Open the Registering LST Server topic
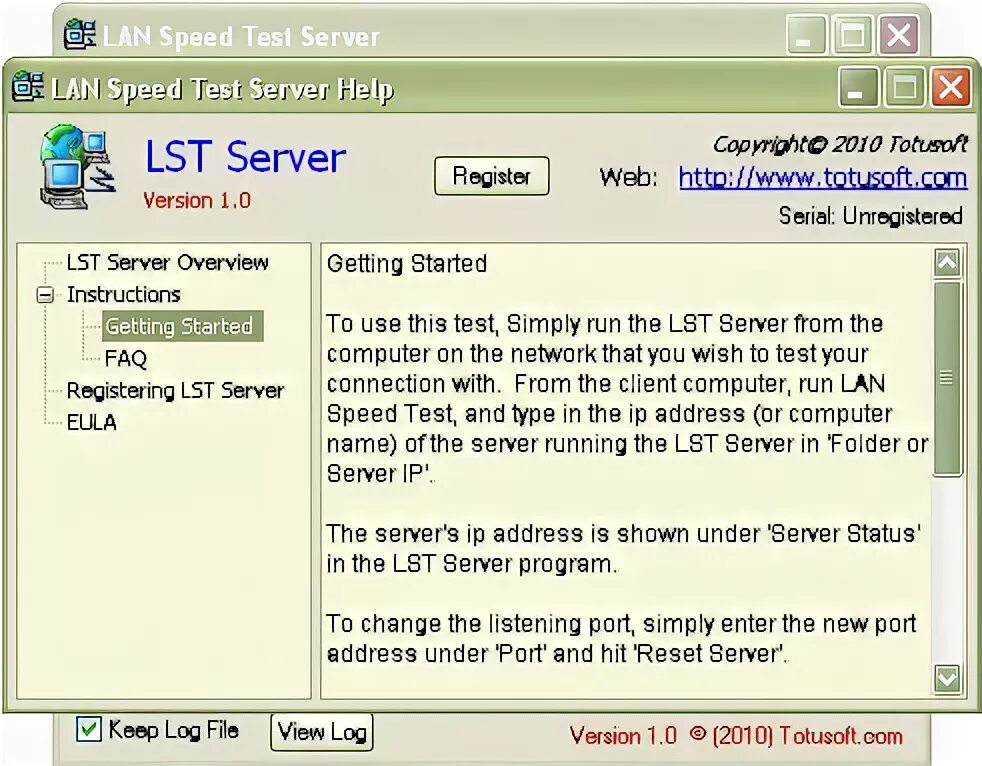The image size is (982, 766). pos(175,390)
